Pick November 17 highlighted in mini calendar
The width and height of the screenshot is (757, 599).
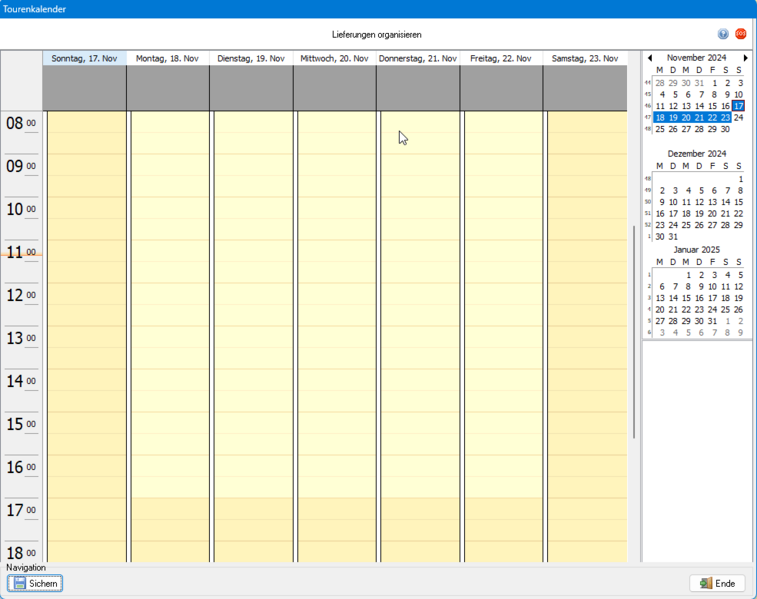tap(738, 106)
